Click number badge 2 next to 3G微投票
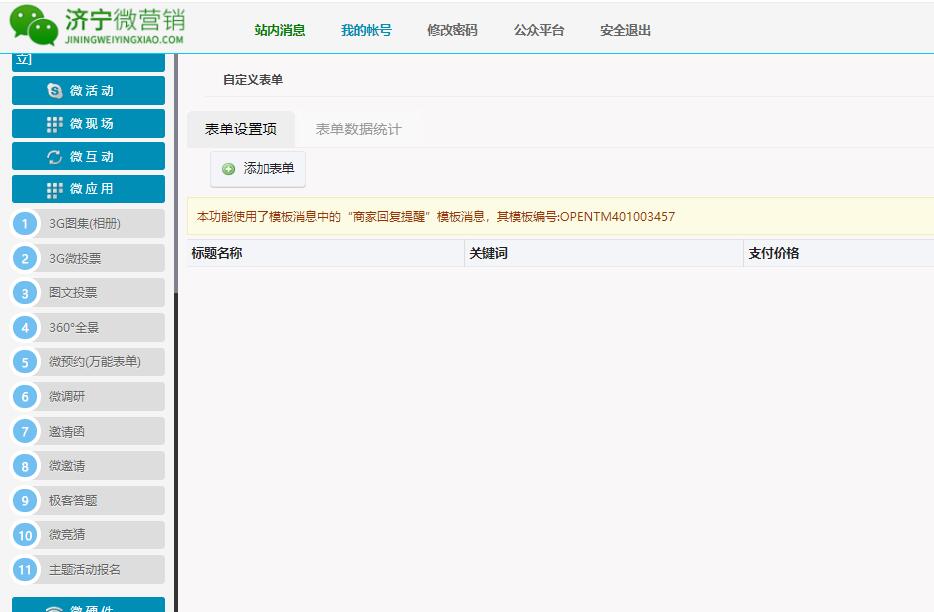The width and height of the screenshot is (934, 612). click(25, 259)
